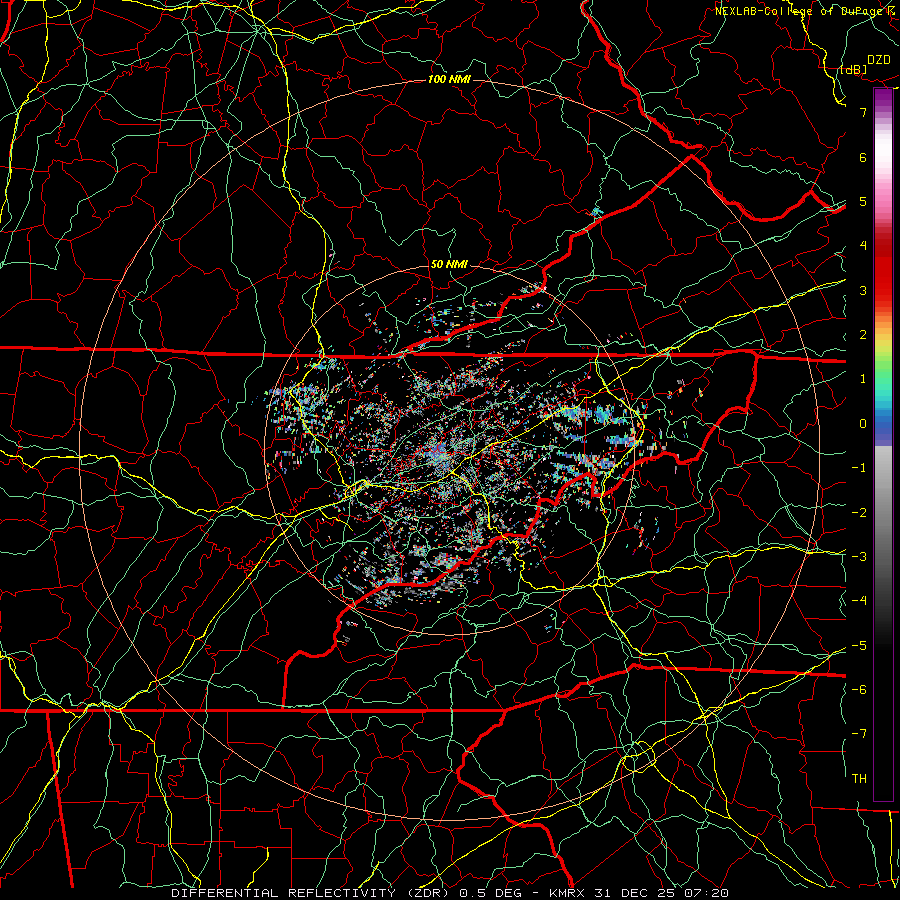Click the 1 value on the color scale
Viewport: 900px width, 900px height.
(863, 379)
